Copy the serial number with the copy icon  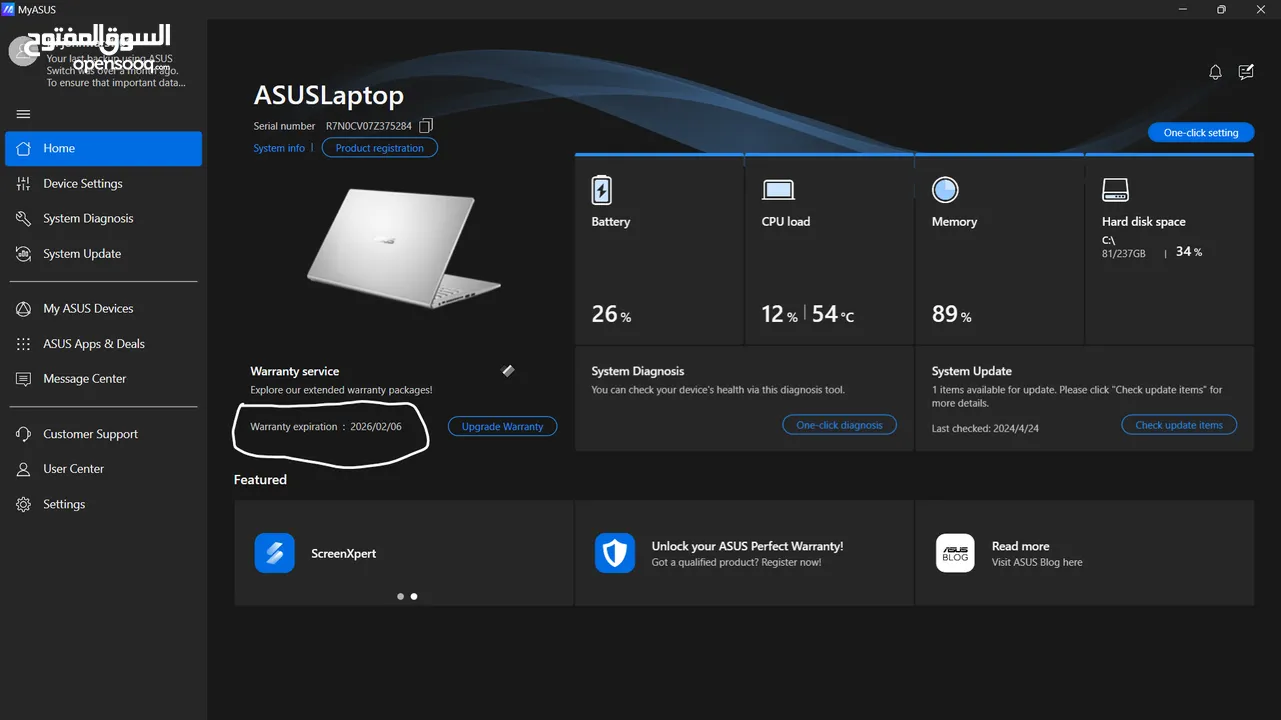pyautogui.click(x=426, y=126)
